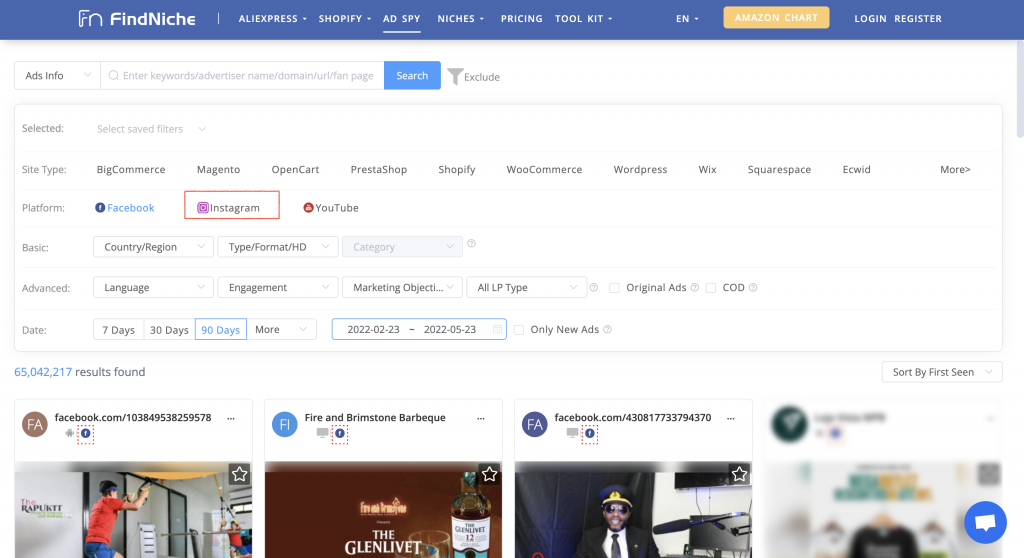
Task: Star the facebook.com/103849538259578 ad
Action: coord(240,474)
